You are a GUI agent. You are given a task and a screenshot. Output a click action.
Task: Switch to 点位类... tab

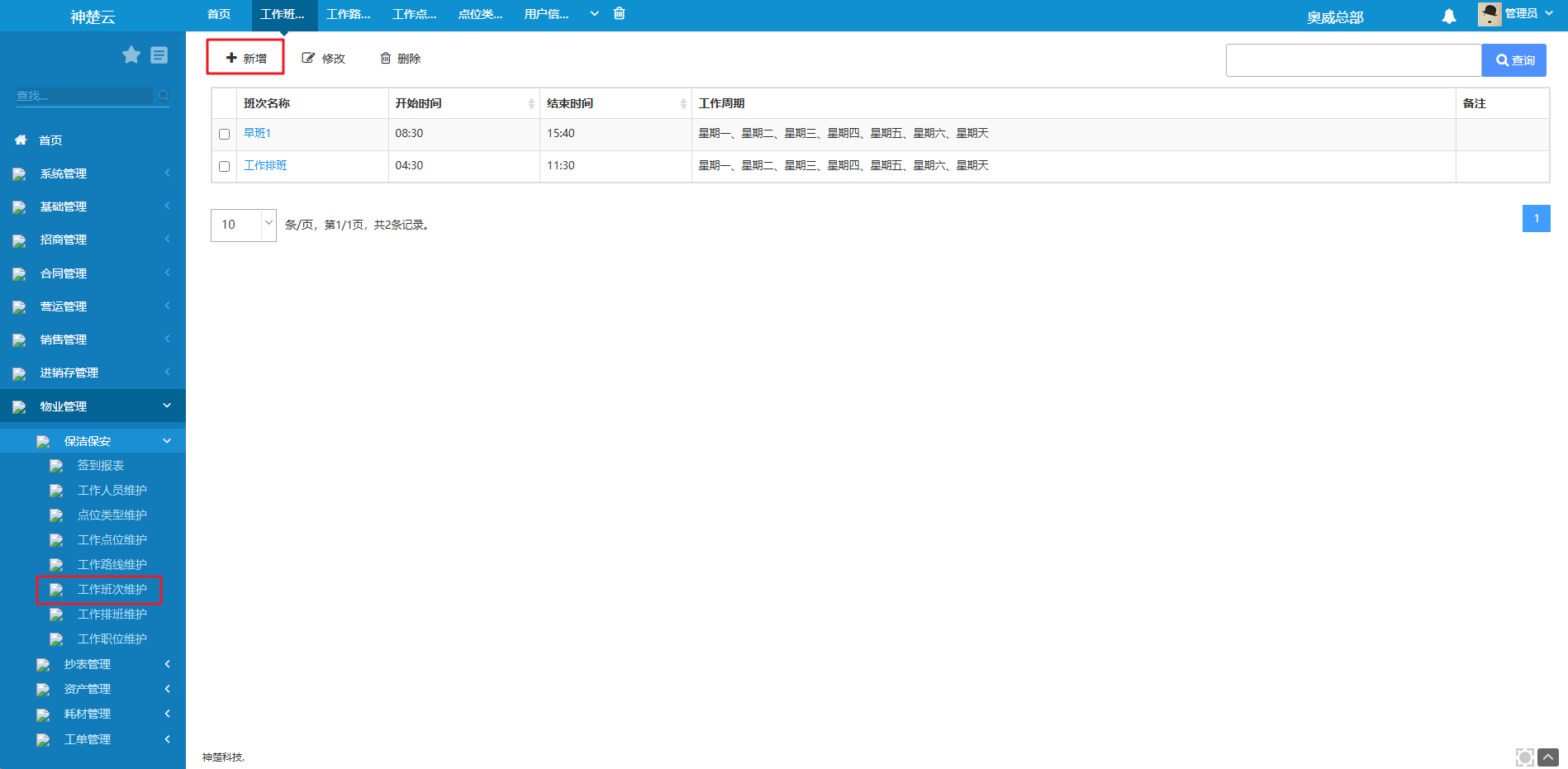coord(481,14)
